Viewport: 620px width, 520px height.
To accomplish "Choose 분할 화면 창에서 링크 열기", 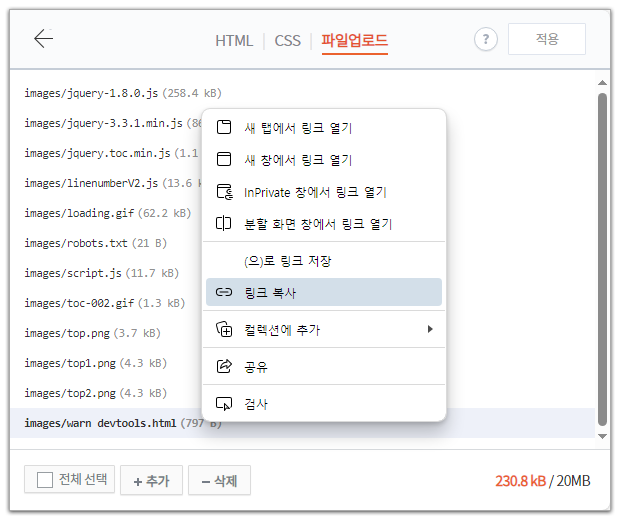I will pos(323,224).
